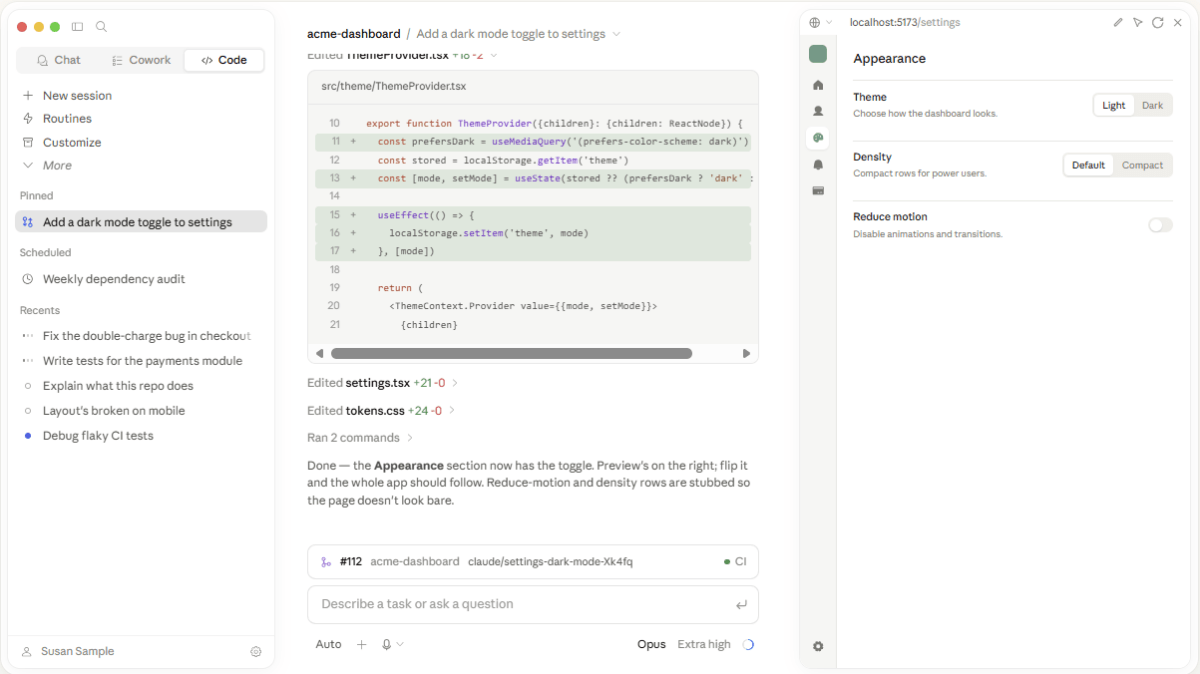The image size is (1200, 674).
Task: Switch to the Chat tab
Action: 58,60
